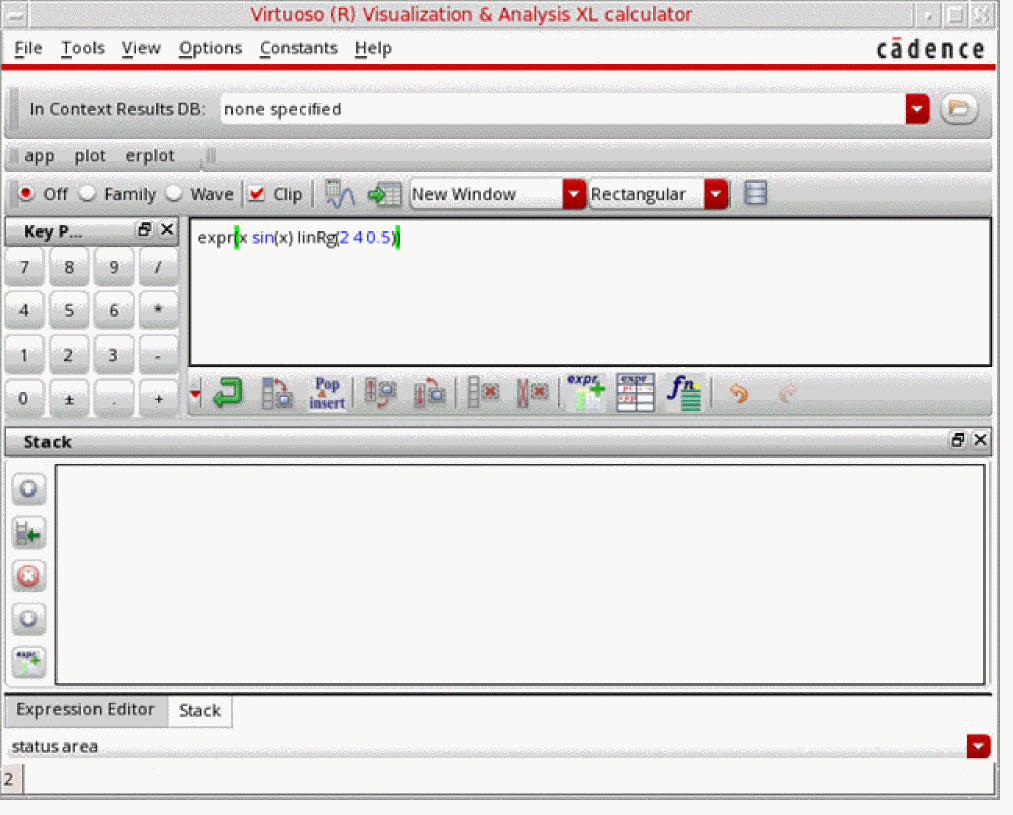Undock the Key Pad panel
The height and width of the screenshot is (815, 1013).
pyautogui.click(x=144, y=229)
